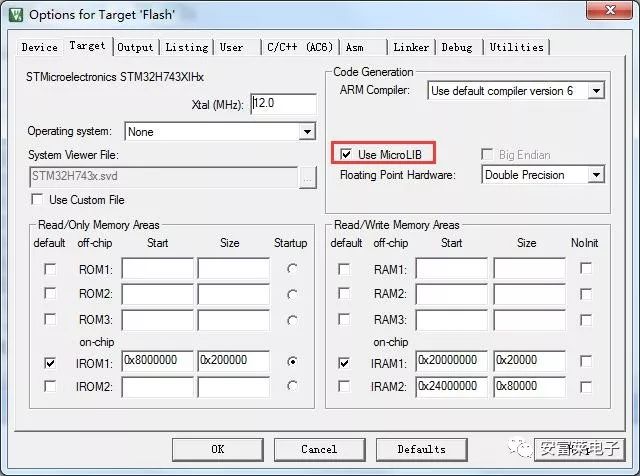The height and width of the screenshot is (476, 640).
Task: Click the ROM2 Start address field
Action: (x=157, y=294)
